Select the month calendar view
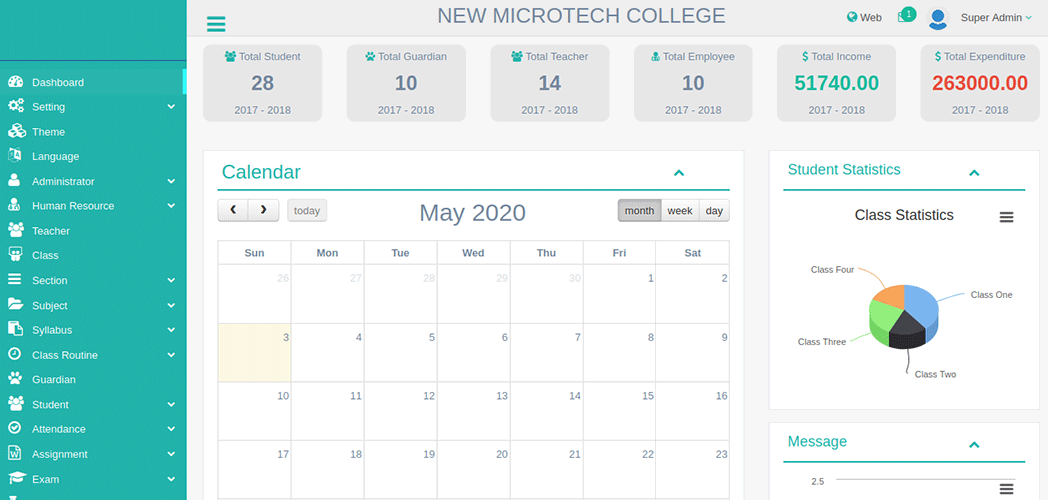The image size is (1048, 500). point(639,211)
